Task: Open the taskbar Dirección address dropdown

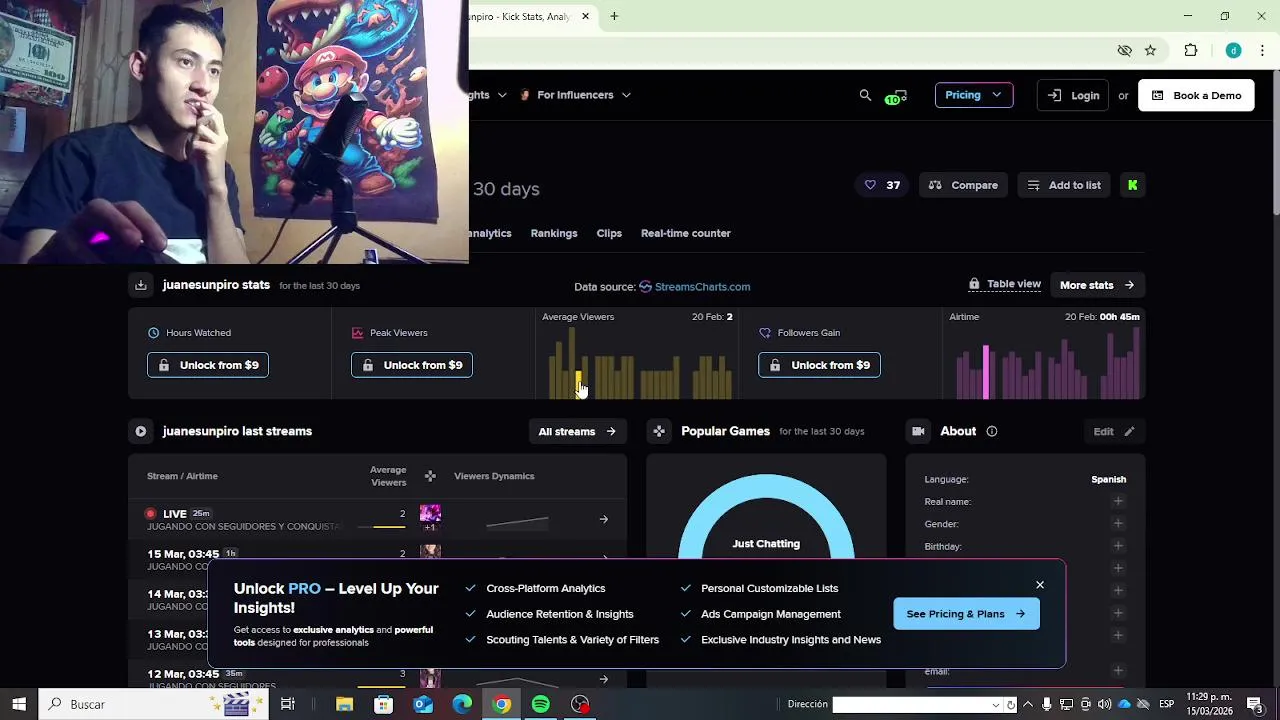Action: click(x=995, y=705)
